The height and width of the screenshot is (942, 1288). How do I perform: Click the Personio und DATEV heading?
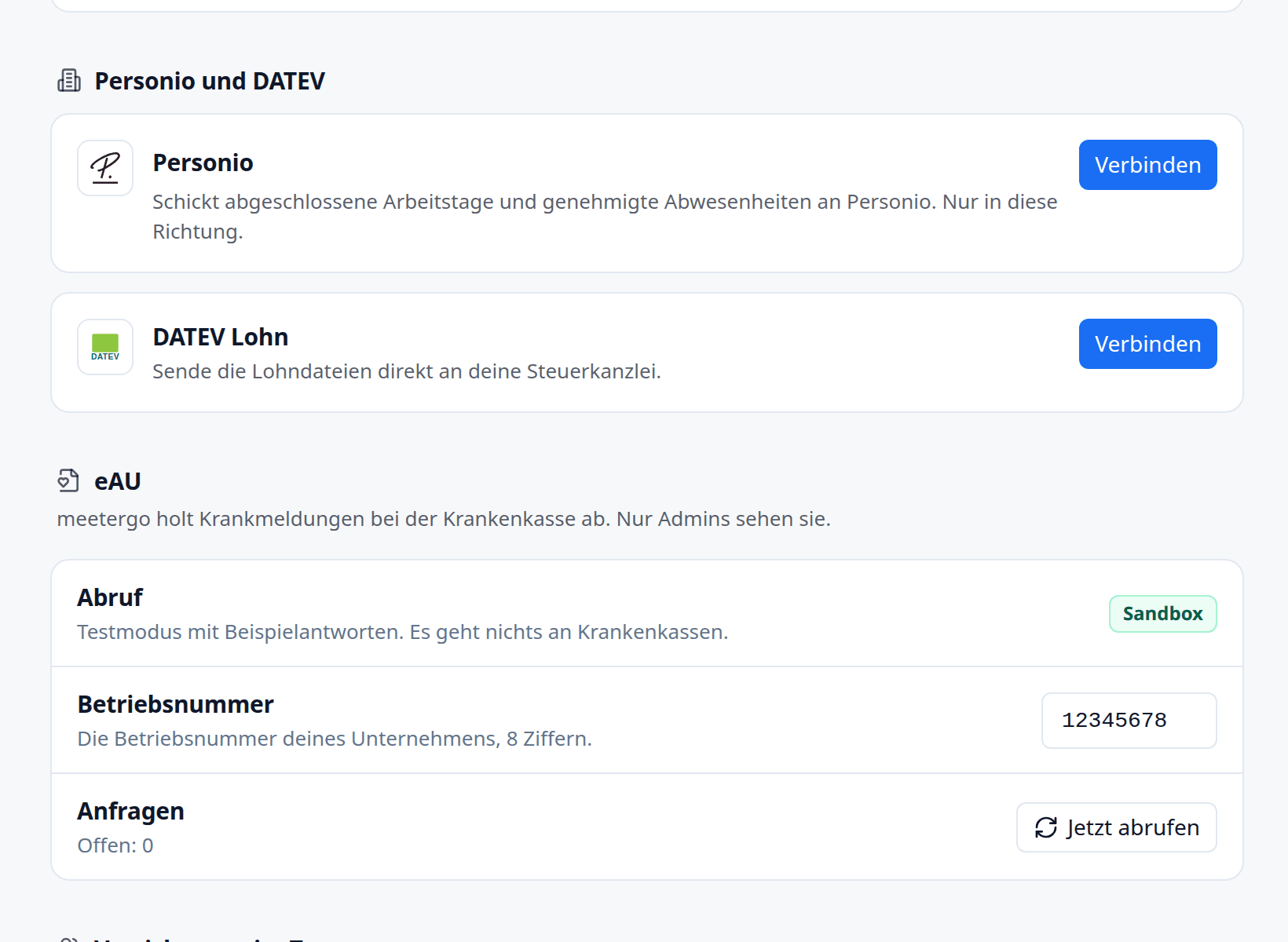(x=210, y=81)
